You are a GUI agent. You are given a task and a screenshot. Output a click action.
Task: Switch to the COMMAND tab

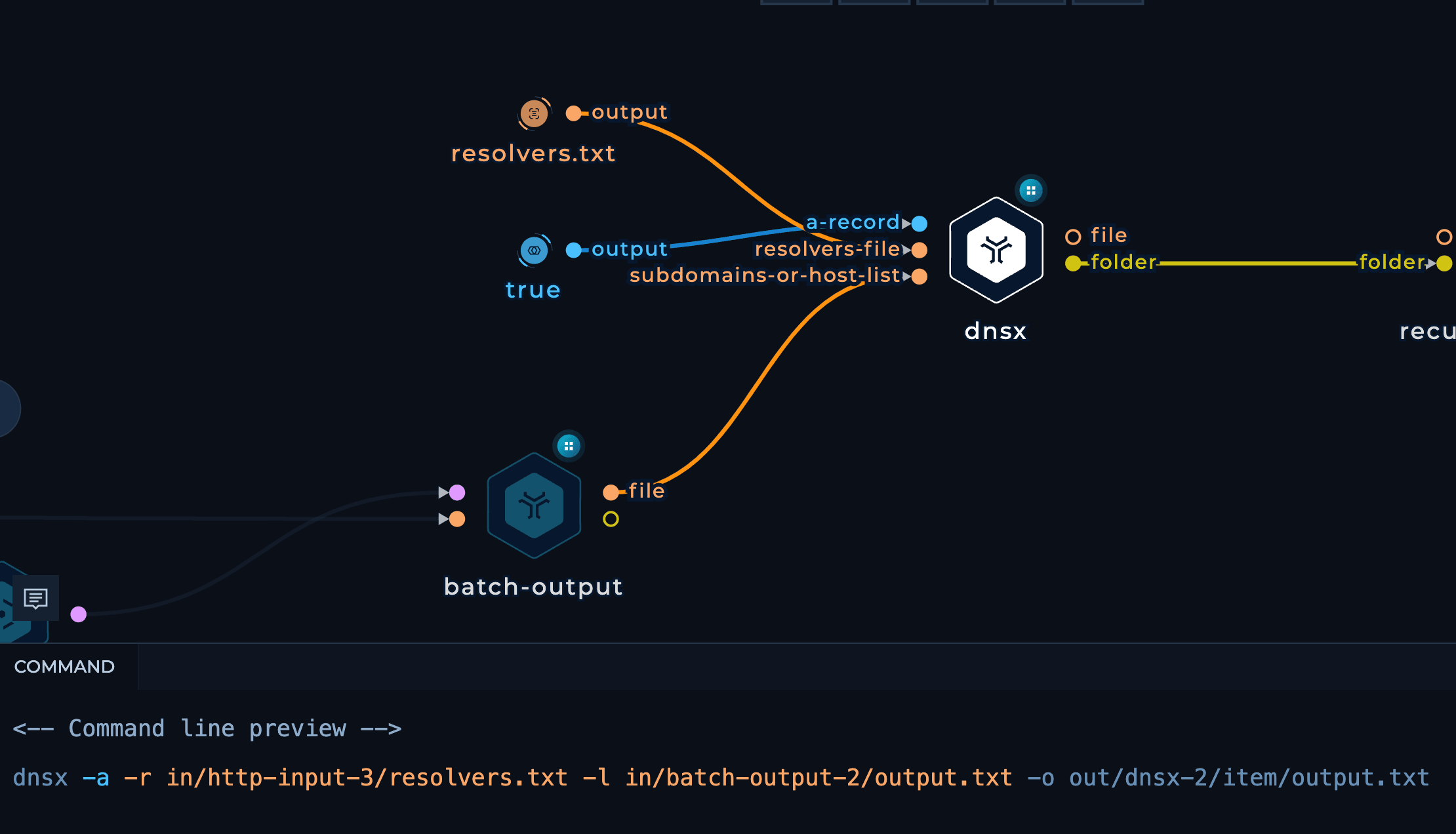click(x=64, y=667)
